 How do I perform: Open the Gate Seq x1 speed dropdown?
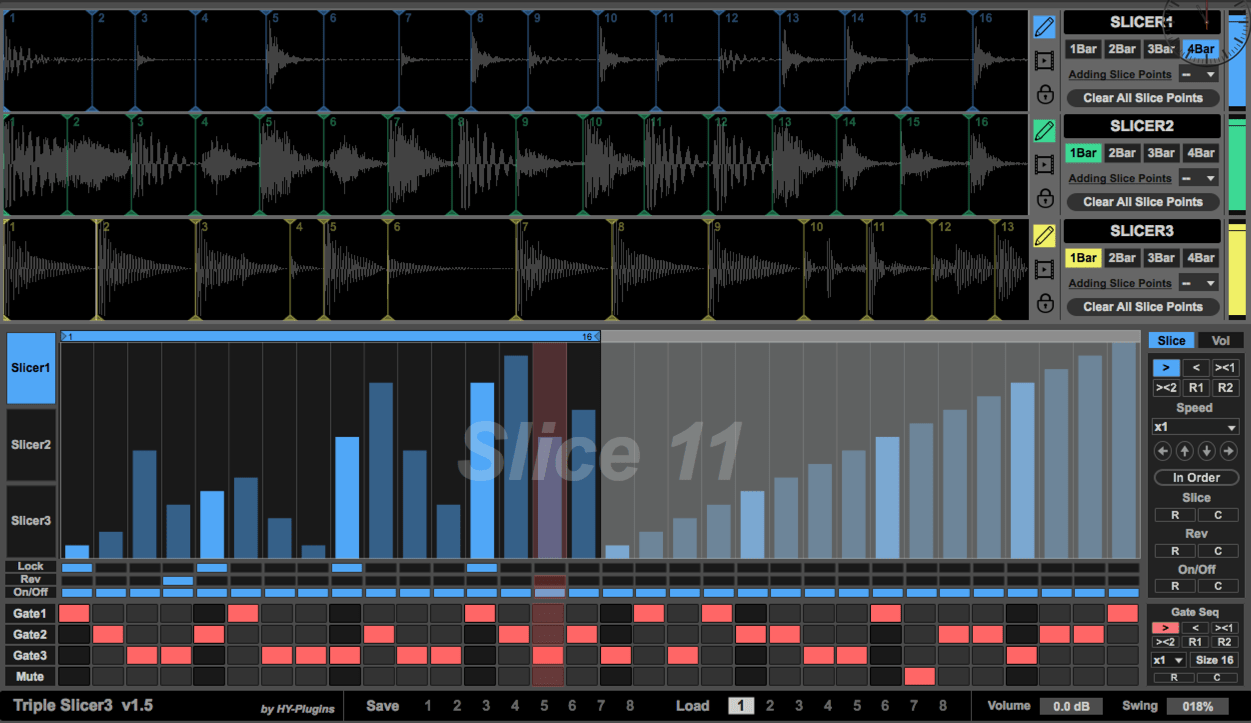[x=1169, y=660]
